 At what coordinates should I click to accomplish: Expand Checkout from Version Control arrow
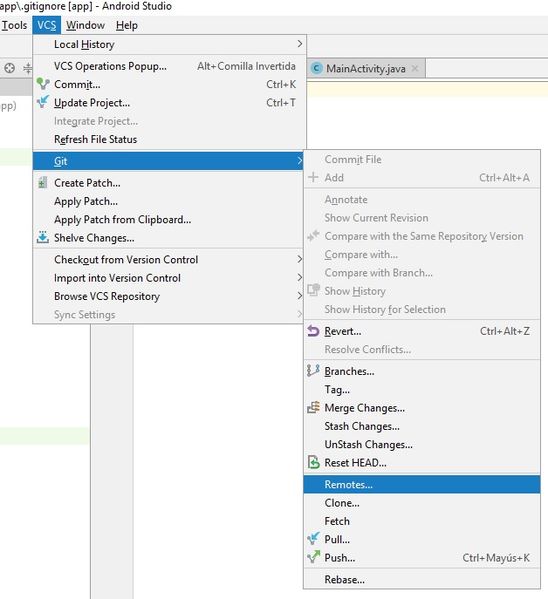(300, 259)
